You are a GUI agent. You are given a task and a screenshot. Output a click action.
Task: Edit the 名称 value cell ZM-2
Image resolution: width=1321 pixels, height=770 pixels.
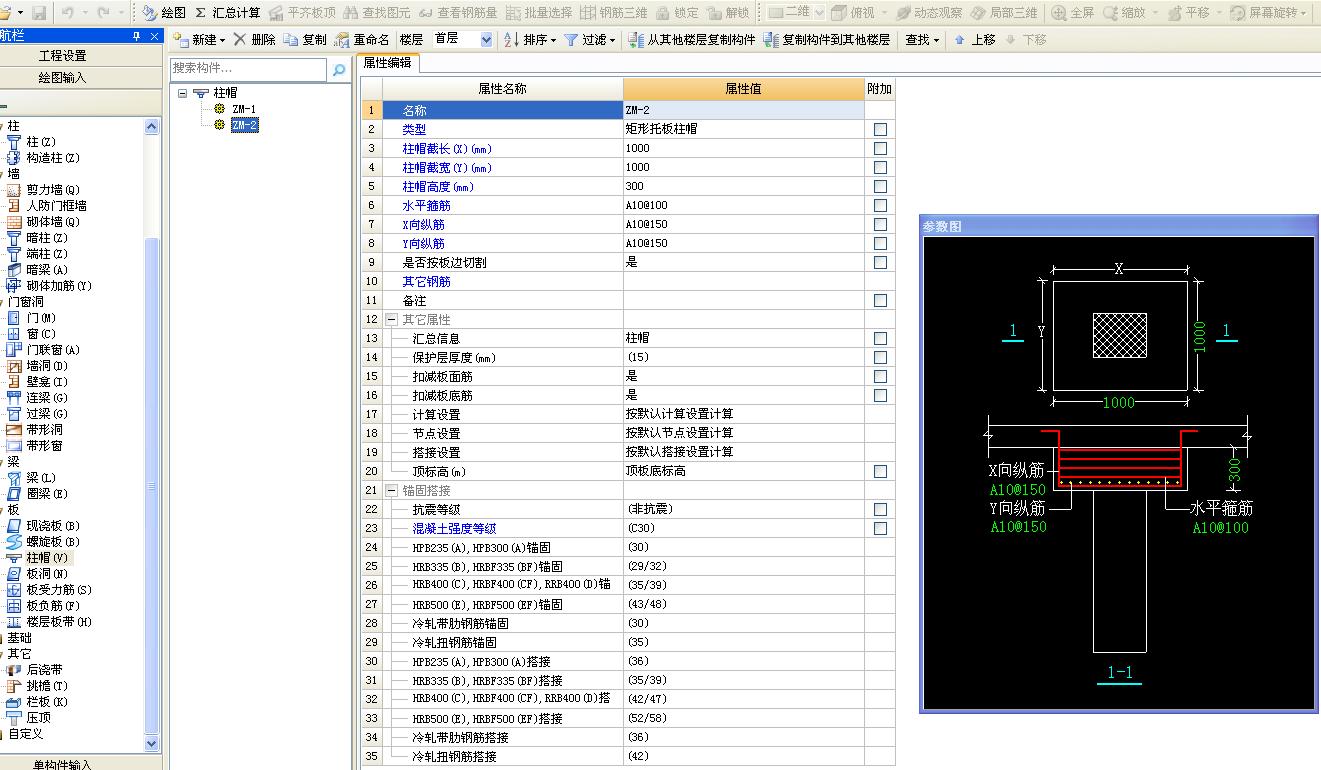743,110
